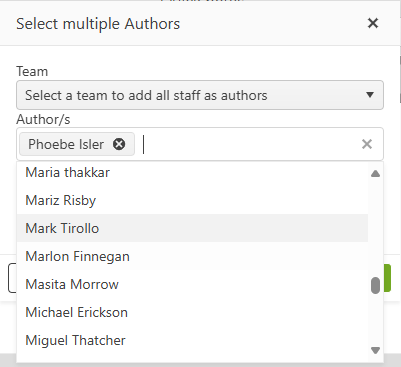The width and height of the screenshot is (401, 367).
Task: Select Michael Erickson from the list
Action: tap(192, 312)
